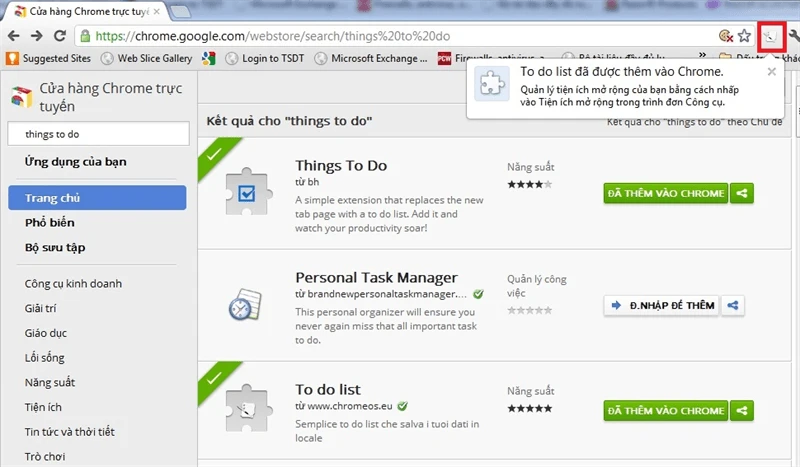Reload the Chrome Web Store page
Image resolution: width=800 pixels, height=467 pixels.
60,36
